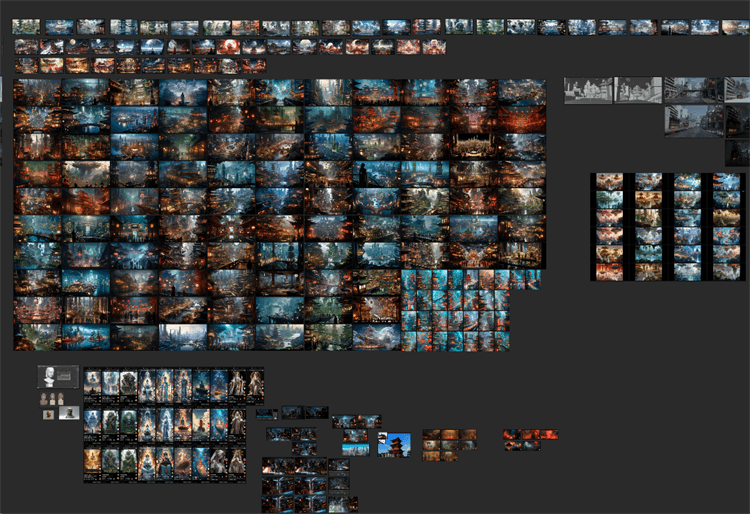The width and height of the screenshot is (750, 514).
Task: Click the second grayscale city sketch thumbnail
Action: [x=637, y=90]
